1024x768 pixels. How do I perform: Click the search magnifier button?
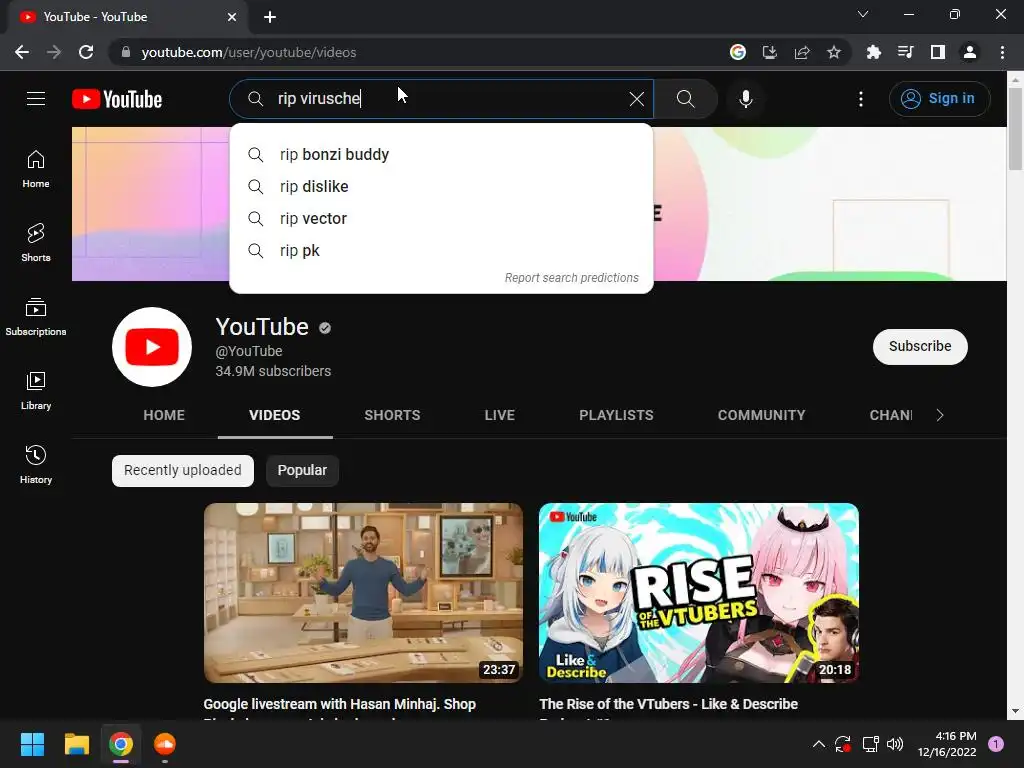pos(685,99)
